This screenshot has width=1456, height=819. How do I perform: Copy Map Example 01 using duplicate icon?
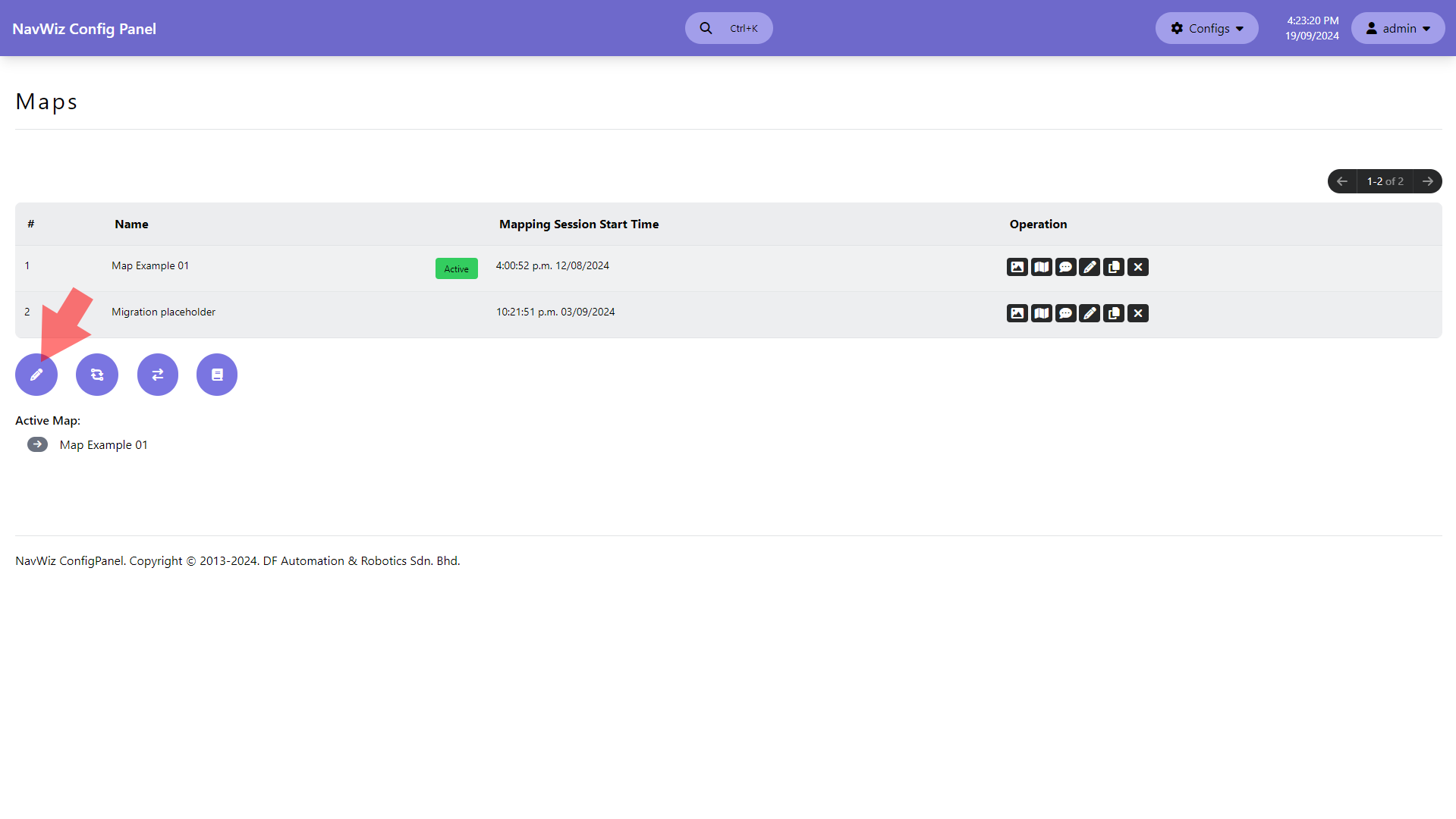[1114, 267]
